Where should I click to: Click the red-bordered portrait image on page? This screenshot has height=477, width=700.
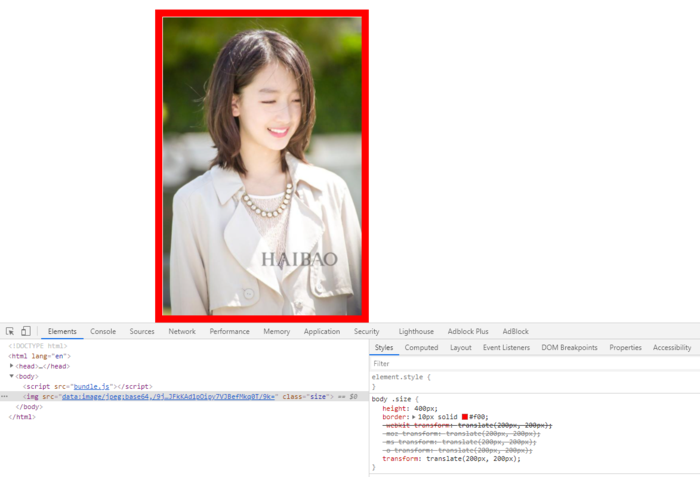click(262, 166)
